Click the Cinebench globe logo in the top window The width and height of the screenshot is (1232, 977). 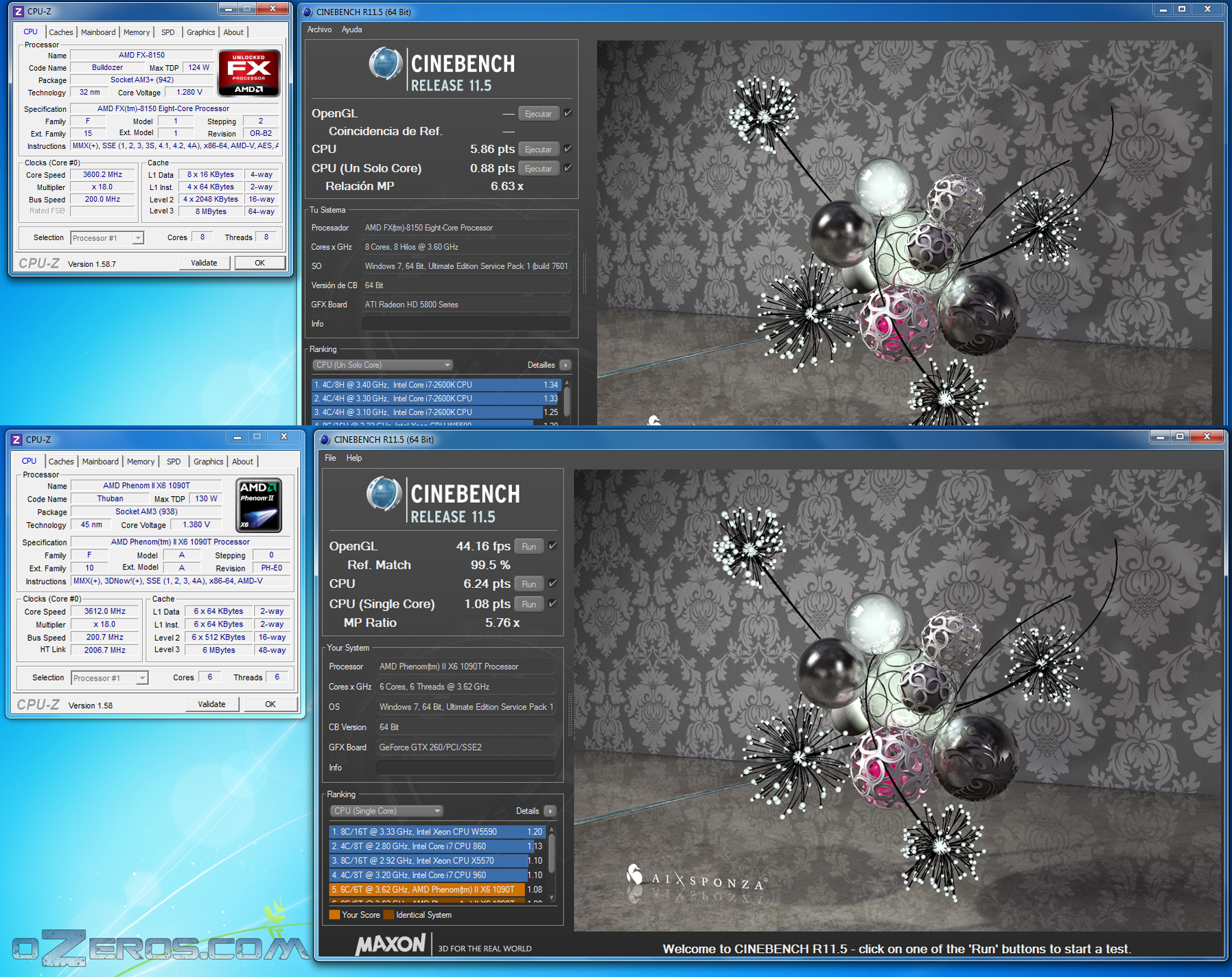pos(385,64)
